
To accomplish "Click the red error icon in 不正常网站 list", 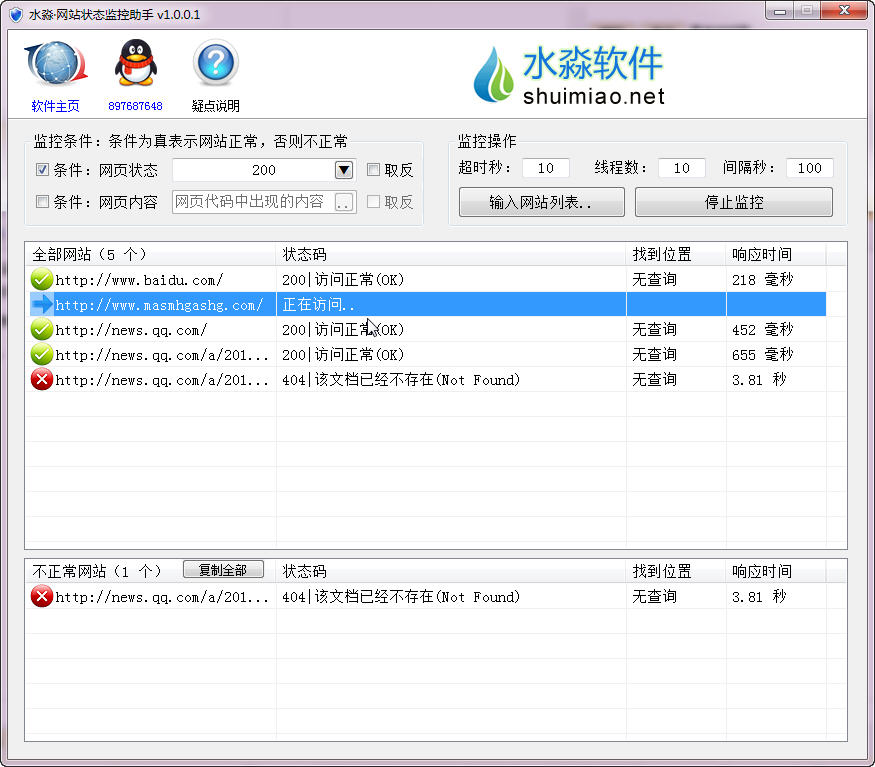I will click(x=42, y=597).
